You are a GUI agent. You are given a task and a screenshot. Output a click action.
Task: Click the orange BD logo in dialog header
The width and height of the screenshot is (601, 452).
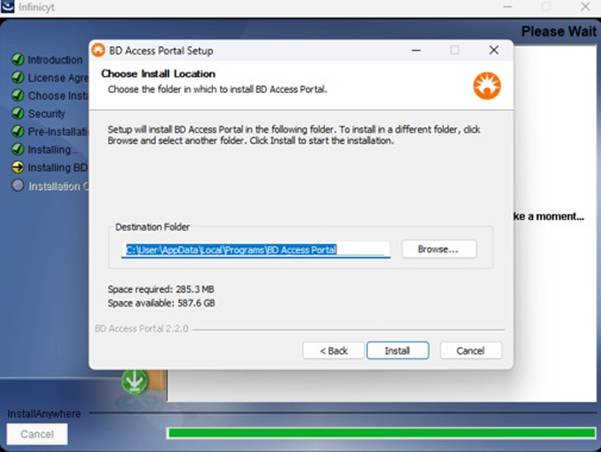pyautogui.click(x=486, y=85)
